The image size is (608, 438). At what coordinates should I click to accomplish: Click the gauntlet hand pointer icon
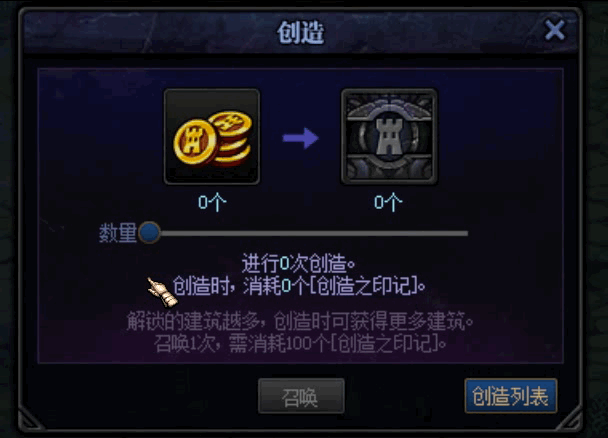[x=162, y=292]
